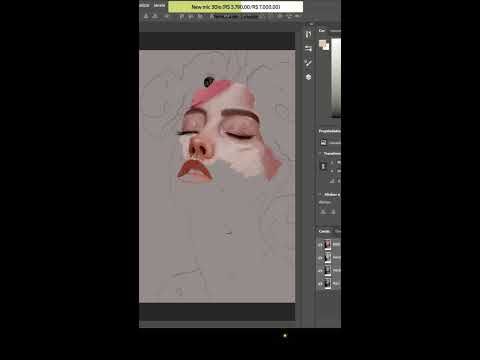Hide the bottom layer via its eye icon
This screenshot has height=360, width=480.
[x=320, y=284]
